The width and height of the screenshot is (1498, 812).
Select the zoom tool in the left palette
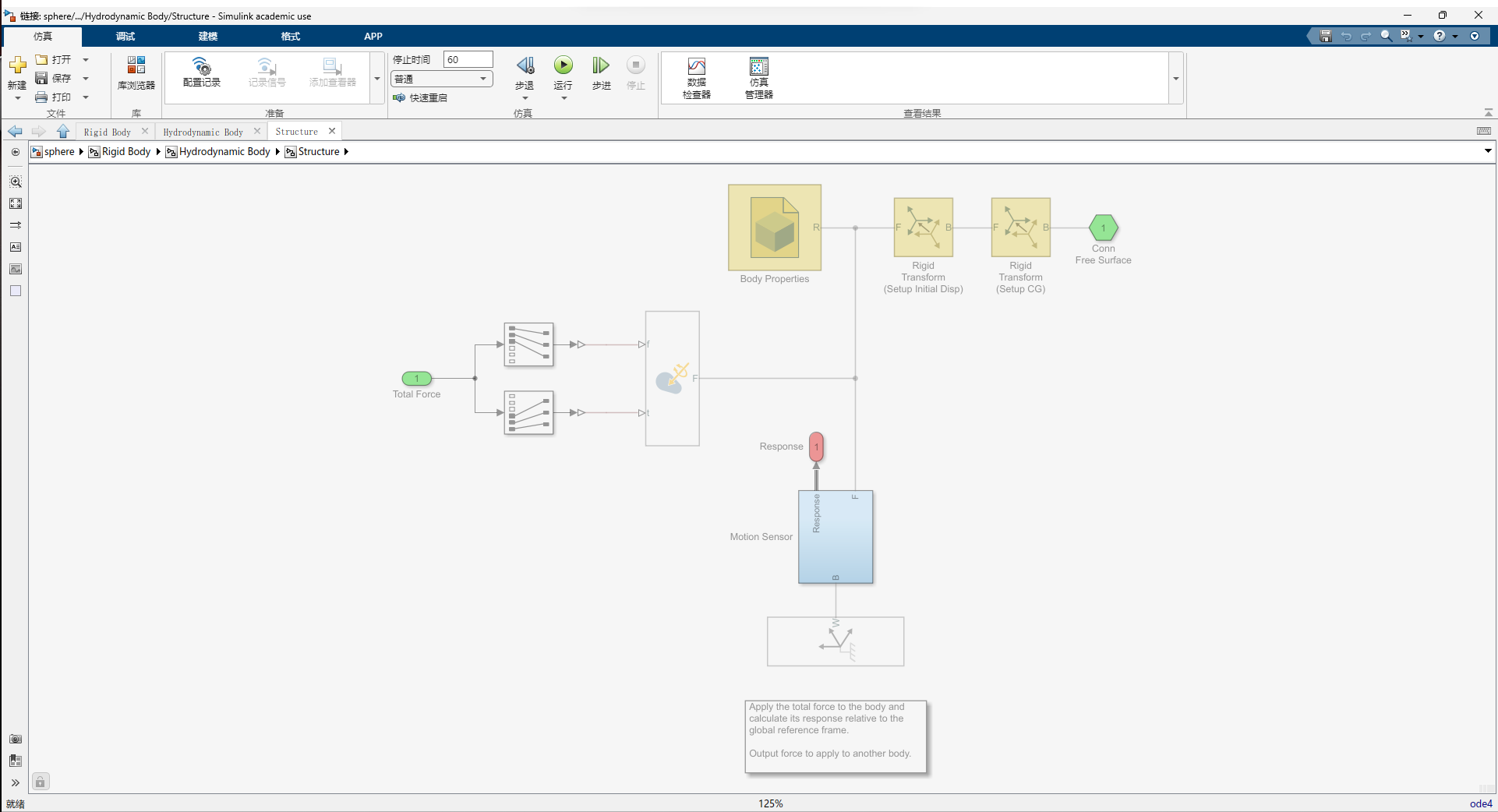pos(16,182)
